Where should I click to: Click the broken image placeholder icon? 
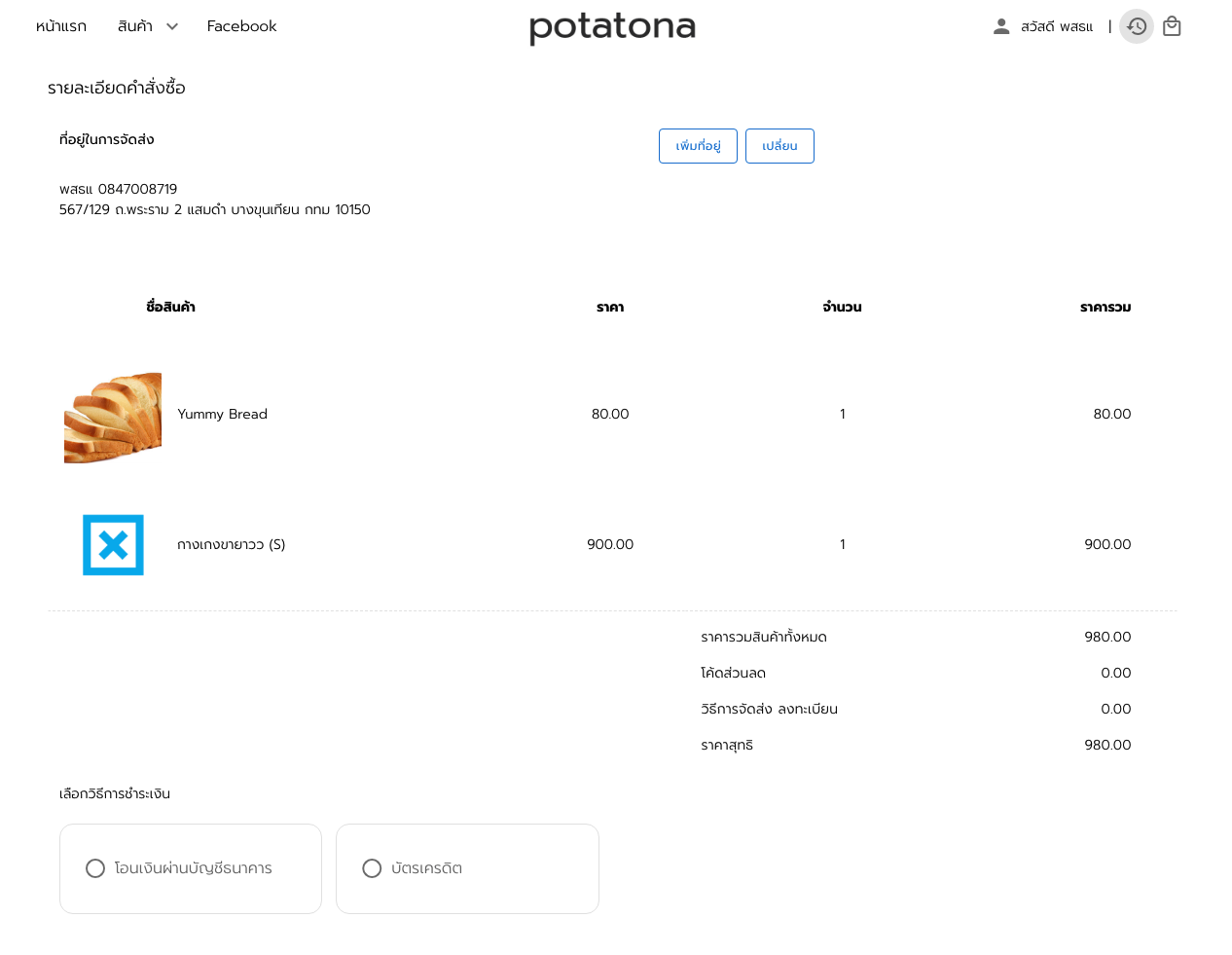(113, 545)
